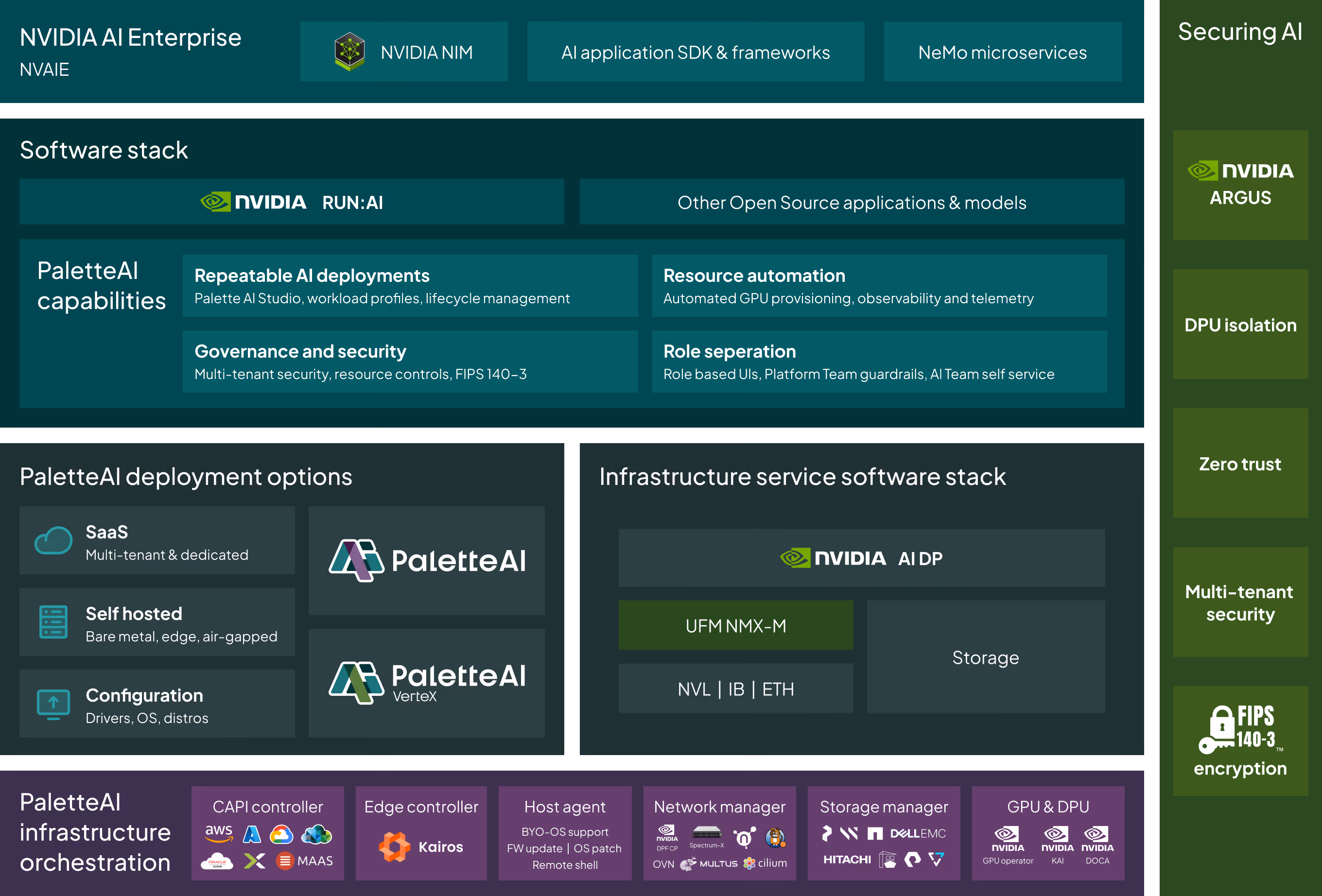Click "BYO-OS support" text

coord(565,832)
